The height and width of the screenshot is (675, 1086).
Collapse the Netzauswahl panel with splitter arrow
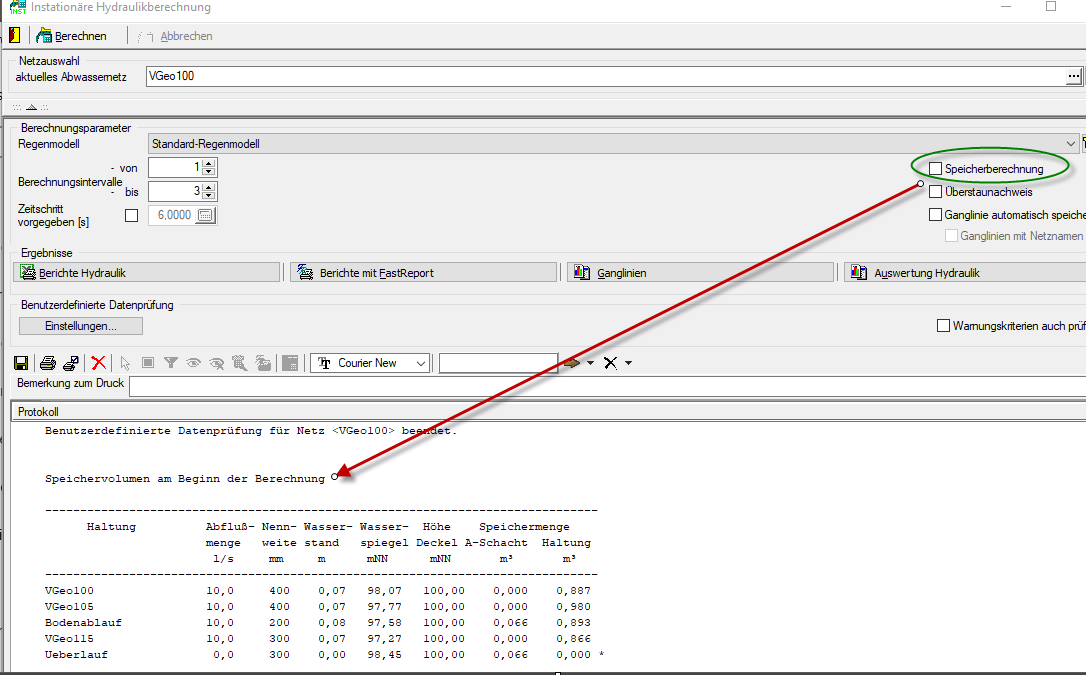point(31,107)
